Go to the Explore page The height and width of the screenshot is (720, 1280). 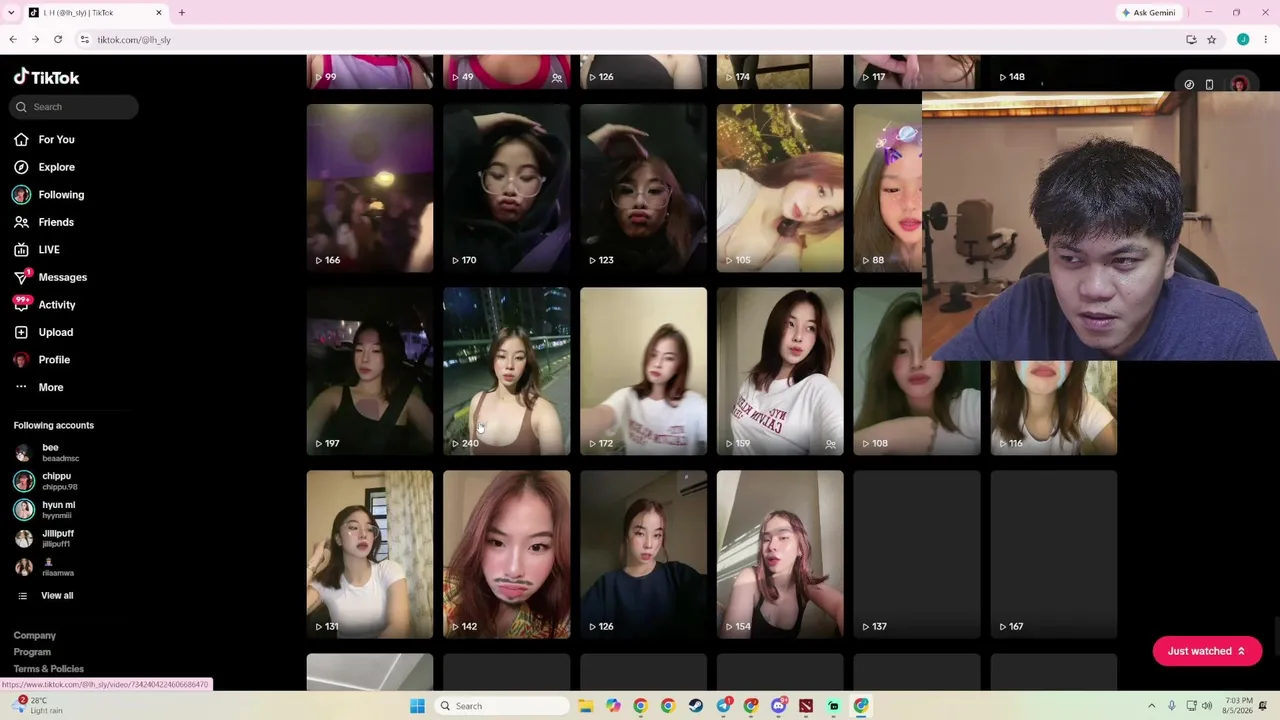tap(57, 167)
